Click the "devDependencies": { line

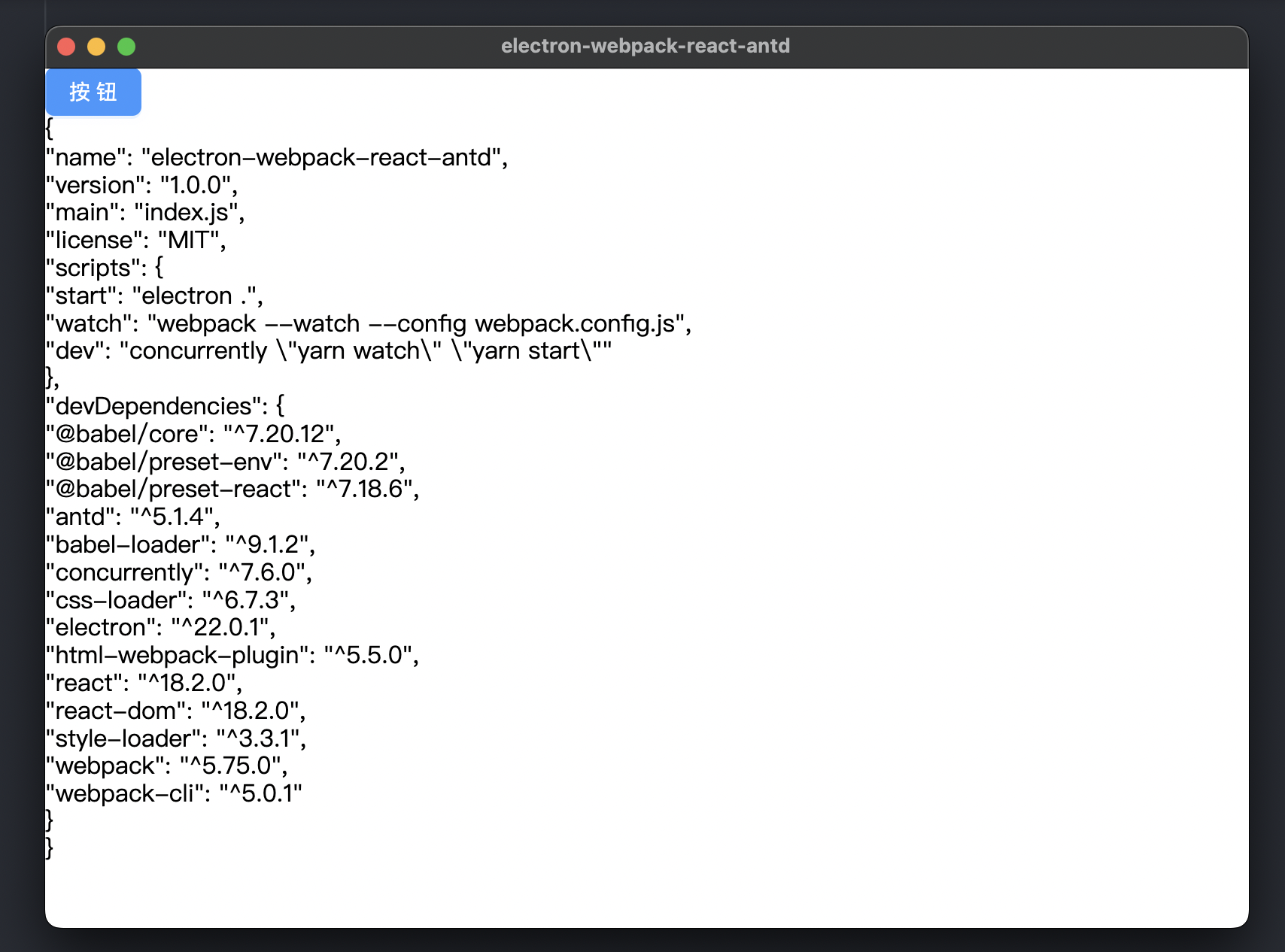(166, 406)
